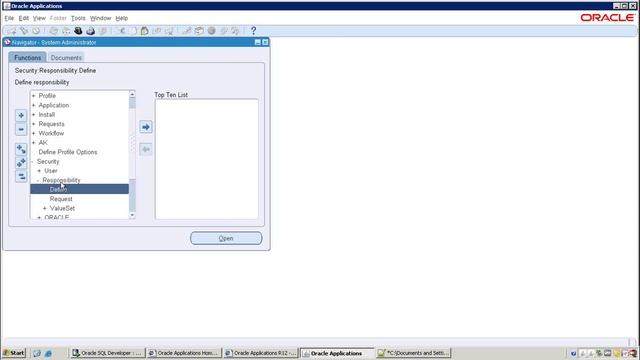Click the Window Help question mark icon

point(253,31)
